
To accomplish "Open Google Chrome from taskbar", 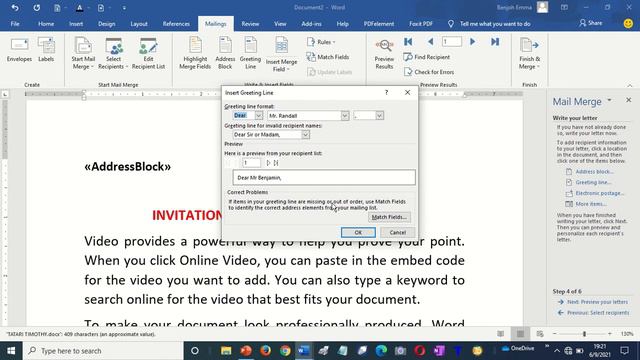I will coord(285,351).
